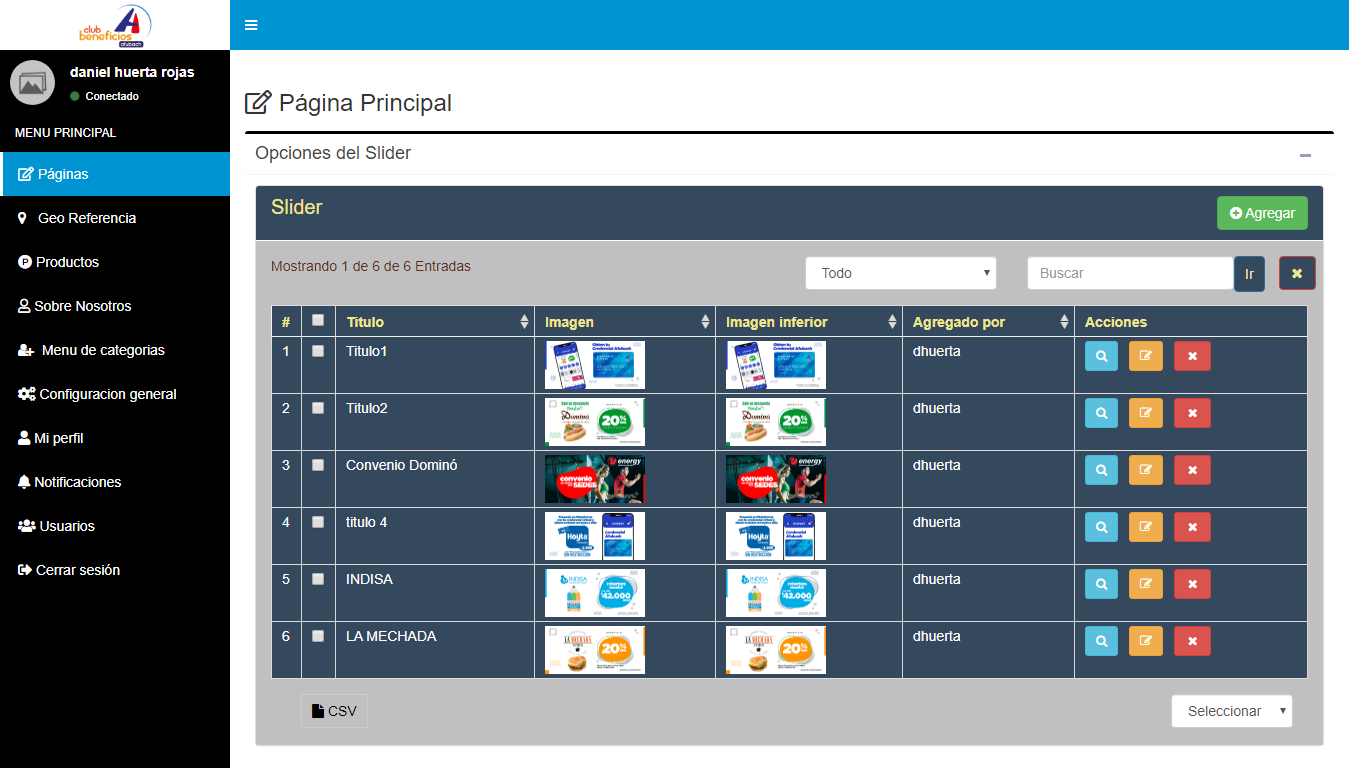
Task: Select the checkbox beside INDISA
Action: (x=318, y=579)
